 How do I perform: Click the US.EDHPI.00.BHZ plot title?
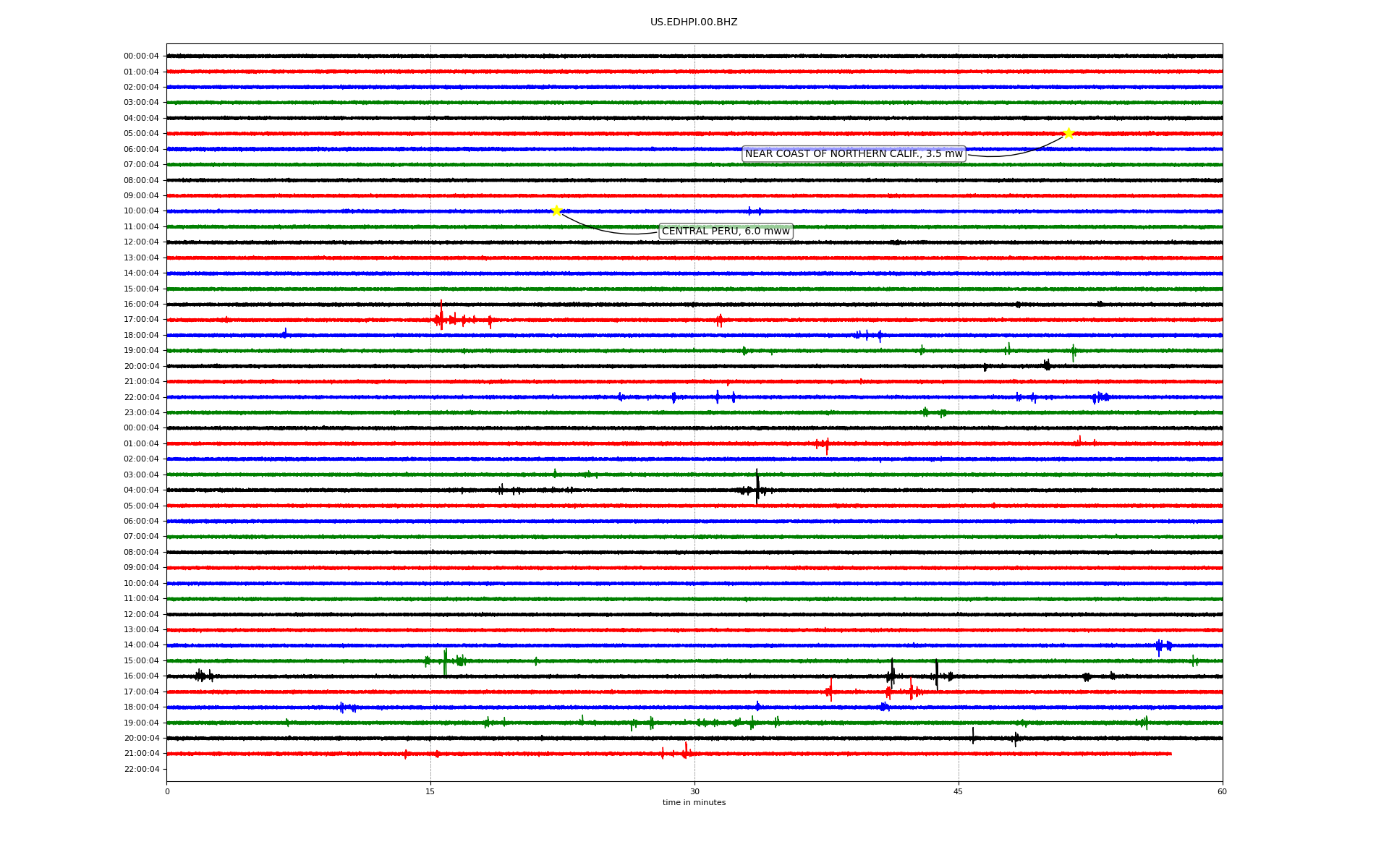click(694, 22)
